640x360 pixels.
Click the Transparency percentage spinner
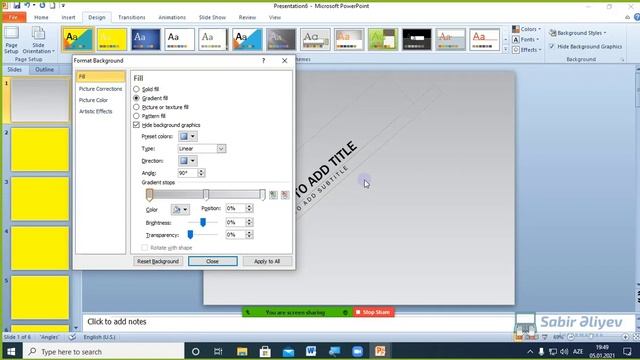pos(249,235)
